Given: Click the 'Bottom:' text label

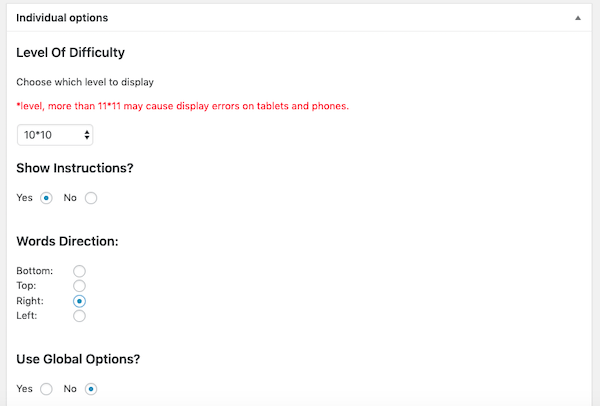Looking at the screenshot, I should point(35,271).
